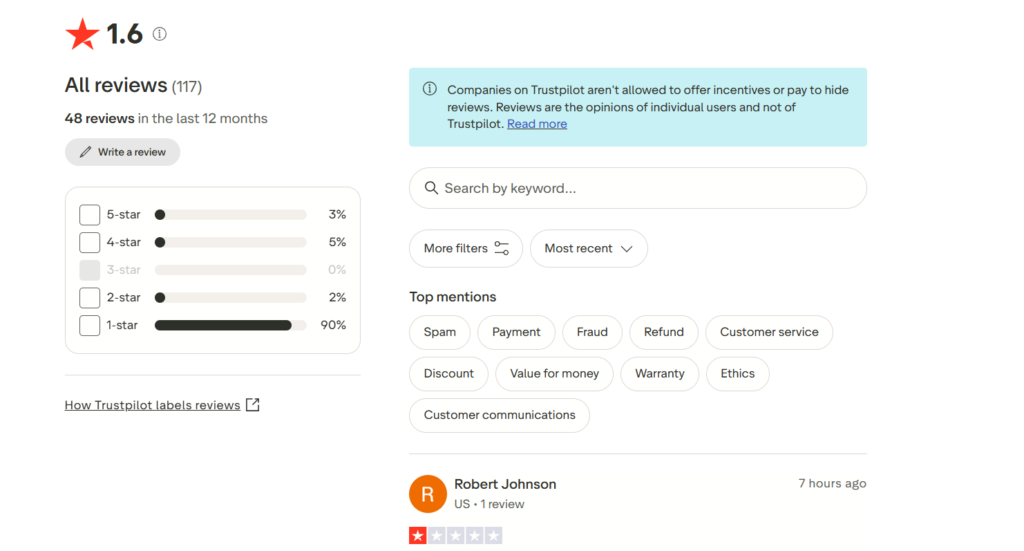Check the 5-star filter checkbox
This screenshot has height=551, width=1024.
coord(89,214)
